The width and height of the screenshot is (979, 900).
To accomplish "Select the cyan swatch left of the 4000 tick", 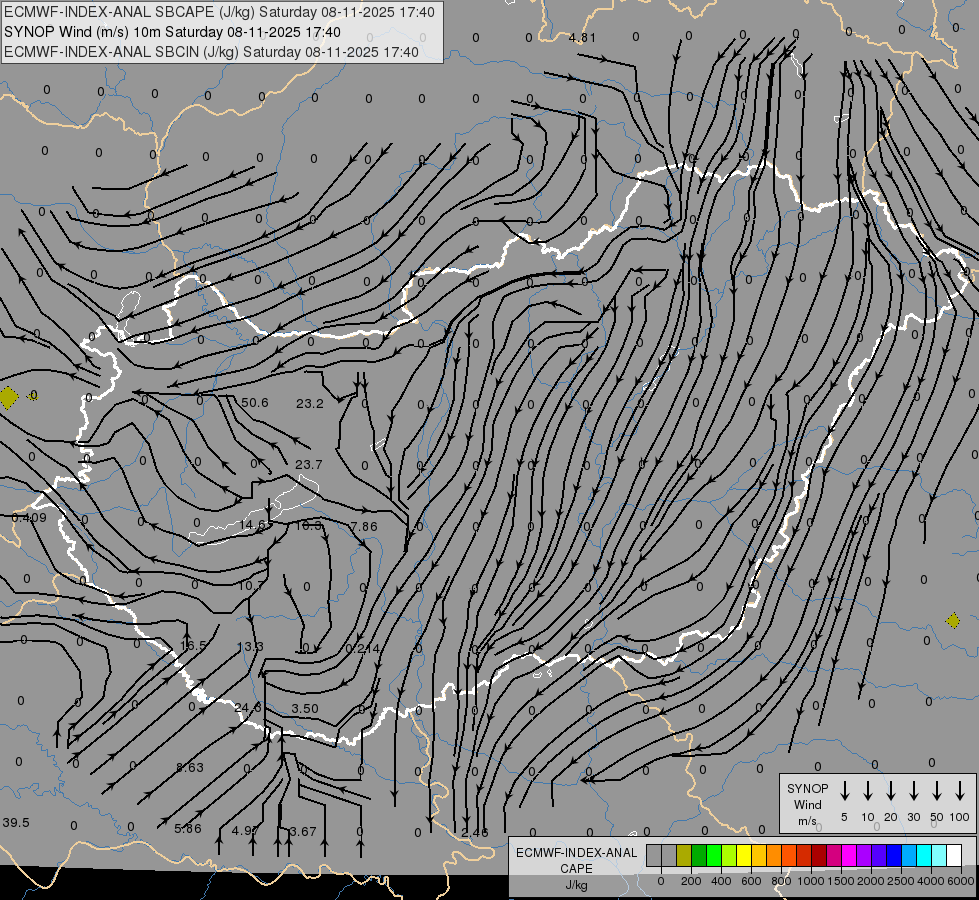I will [x=923, y=855].
